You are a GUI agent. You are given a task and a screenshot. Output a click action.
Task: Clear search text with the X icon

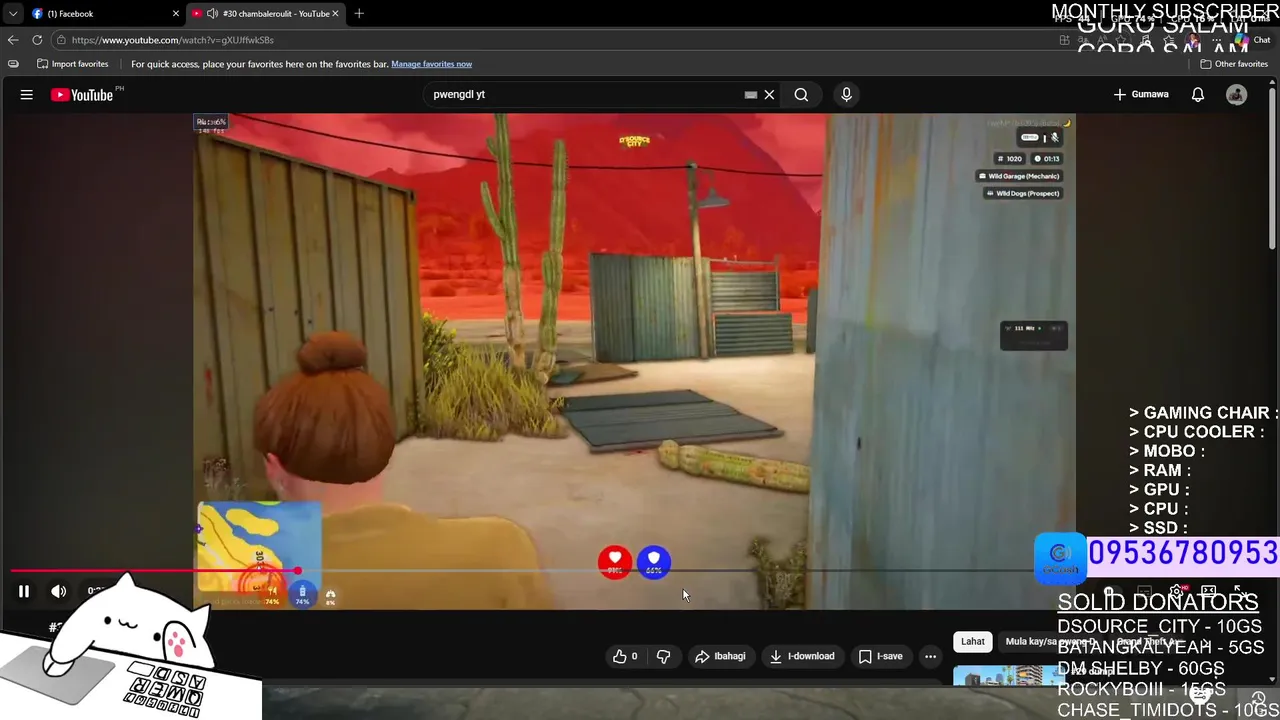pyautogui.click(x=769, y=95)
